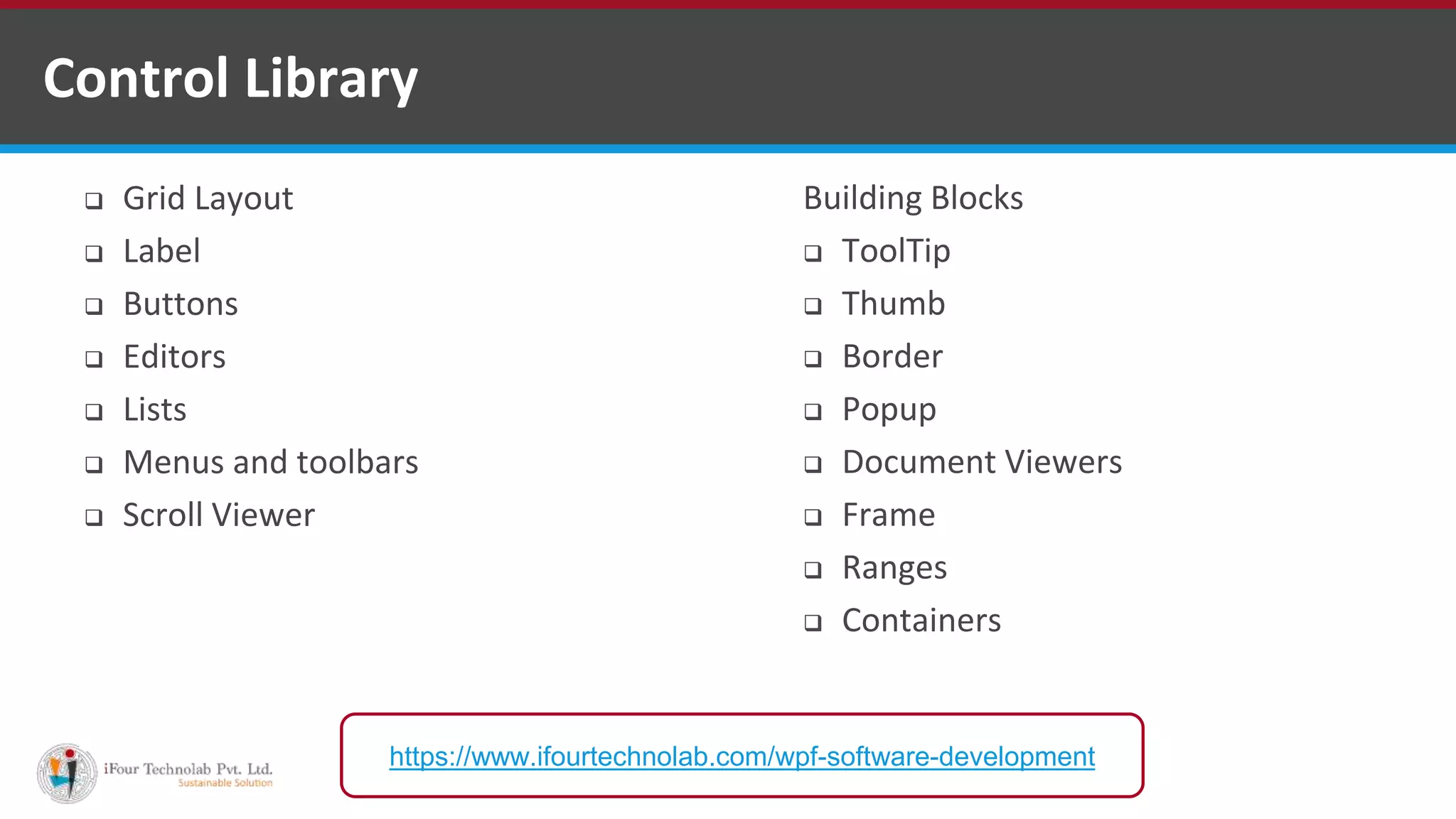Click the iFour Technolab logo emblem
1456x819 pixels.
pos(67,773)
